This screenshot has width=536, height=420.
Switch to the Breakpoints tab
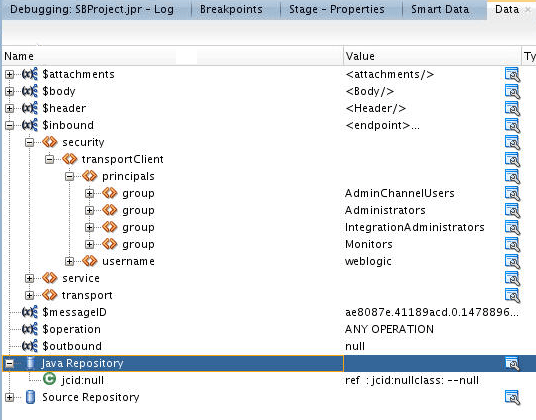coord(231,9)
